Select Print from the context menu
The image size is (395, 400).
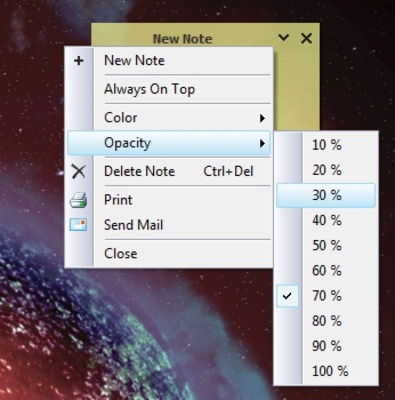point(169,200)
